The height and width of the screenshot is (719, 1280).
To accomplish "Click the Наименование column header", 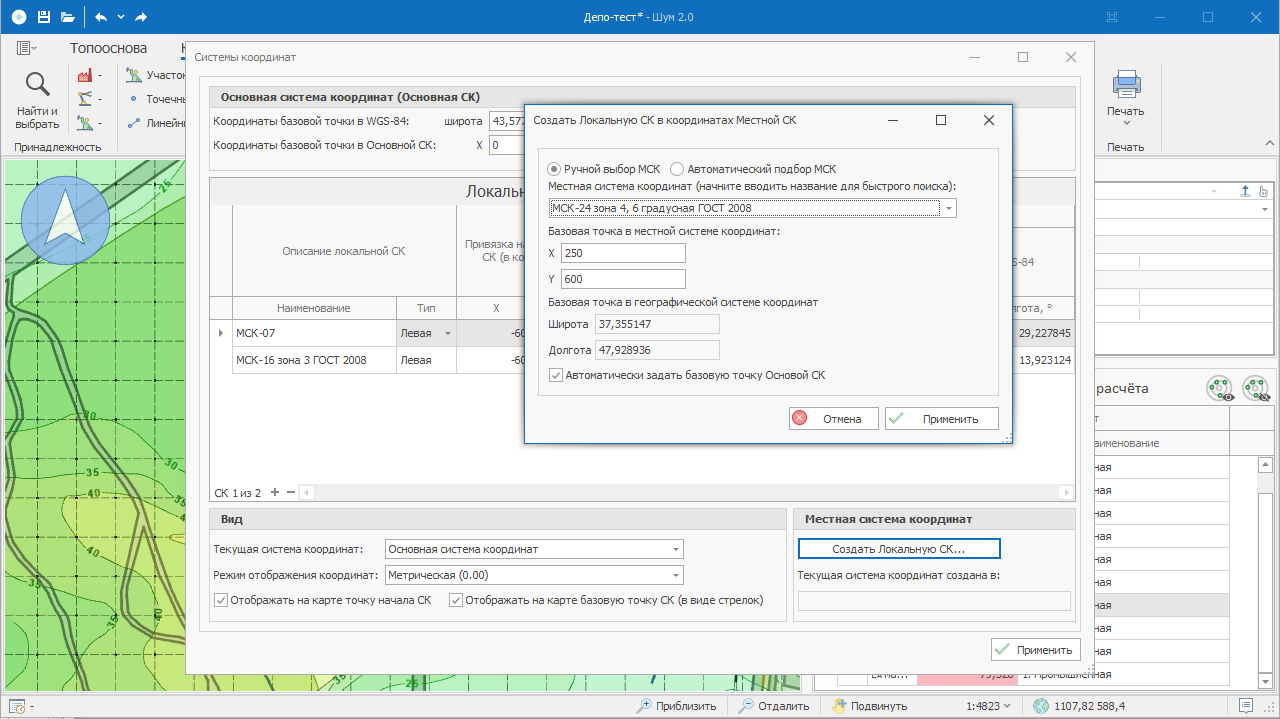I will [314, 308].
